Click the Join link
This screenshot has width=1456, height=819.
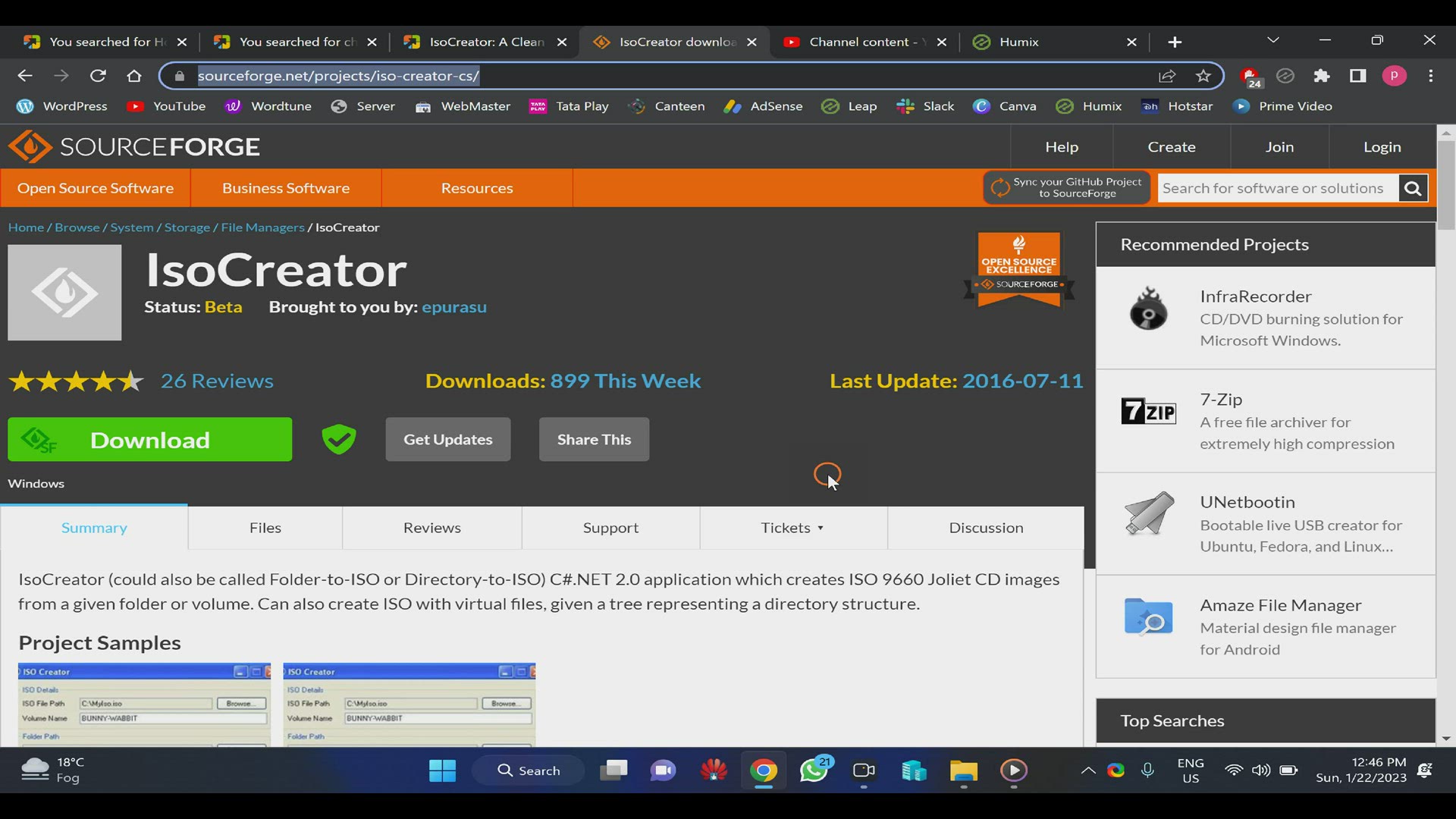(1279, 147)
